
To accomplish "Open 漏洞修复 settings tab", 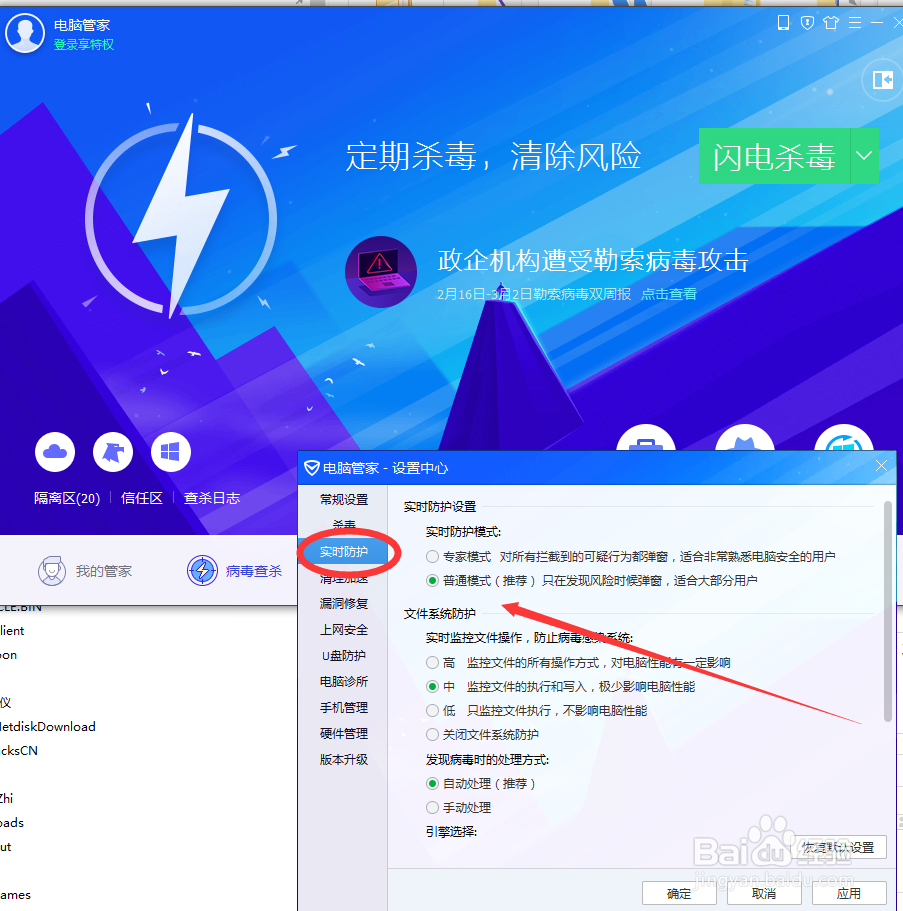I will tap(344, 604).
